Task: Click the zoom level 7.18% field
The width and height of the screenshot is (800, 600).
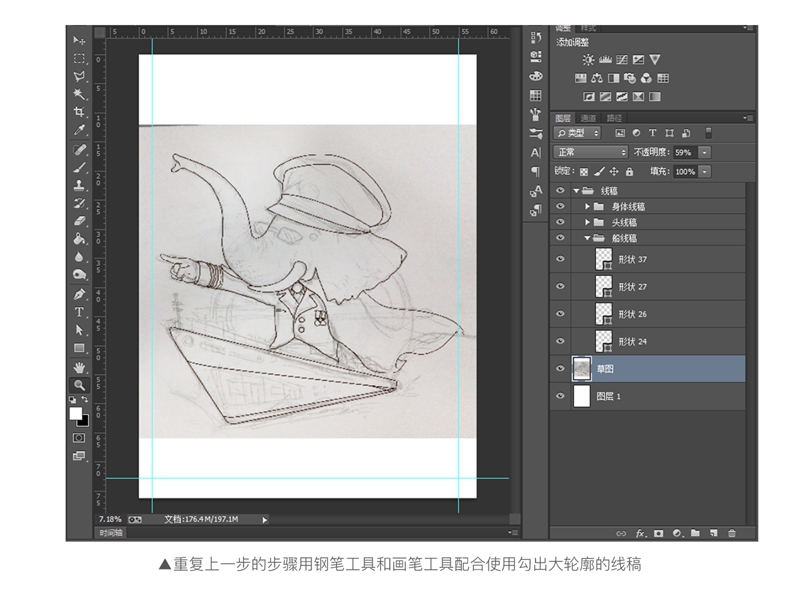Action: tap(110, 519)
